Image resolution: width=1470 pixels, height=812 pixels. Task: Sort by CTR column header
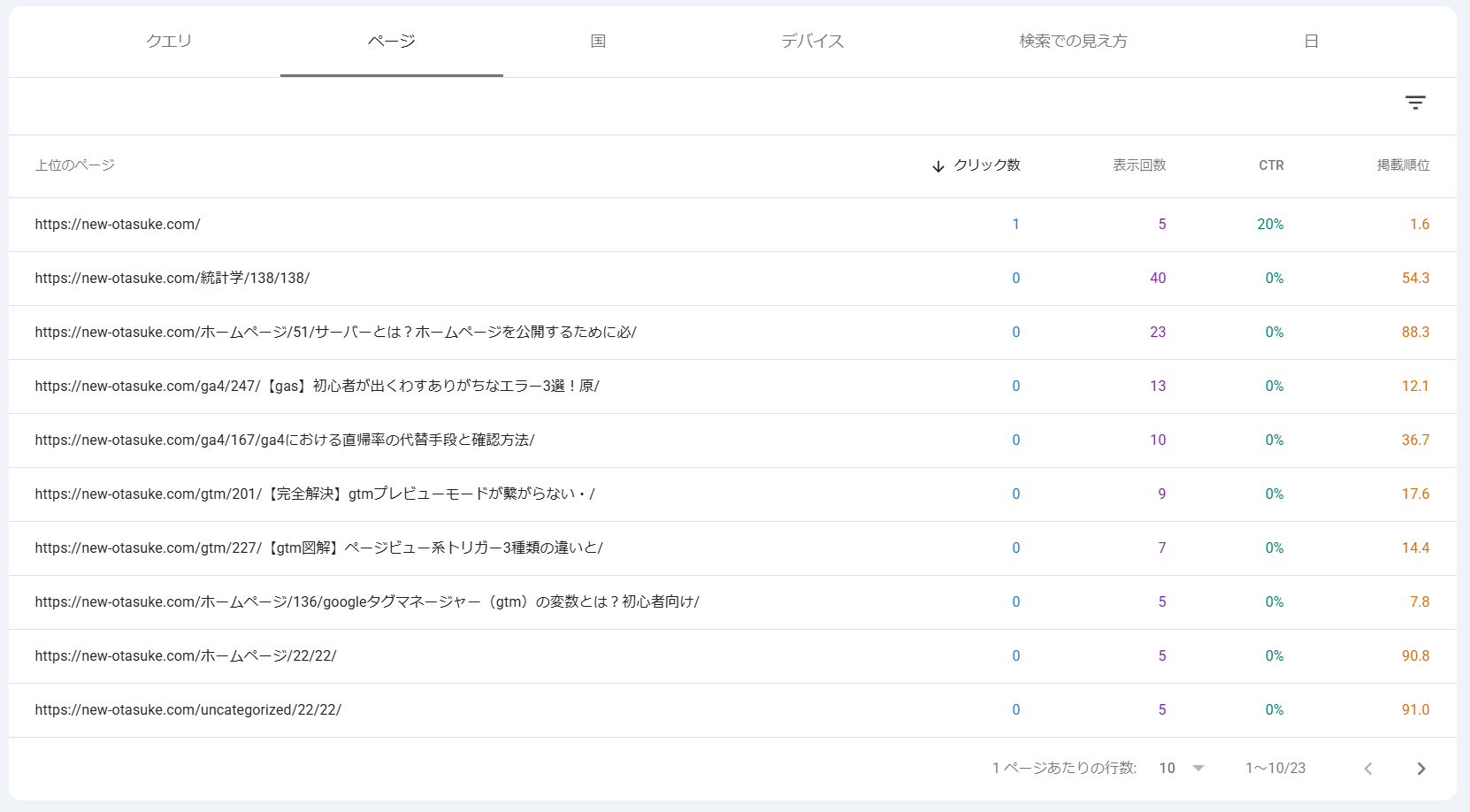(1271, 165)
